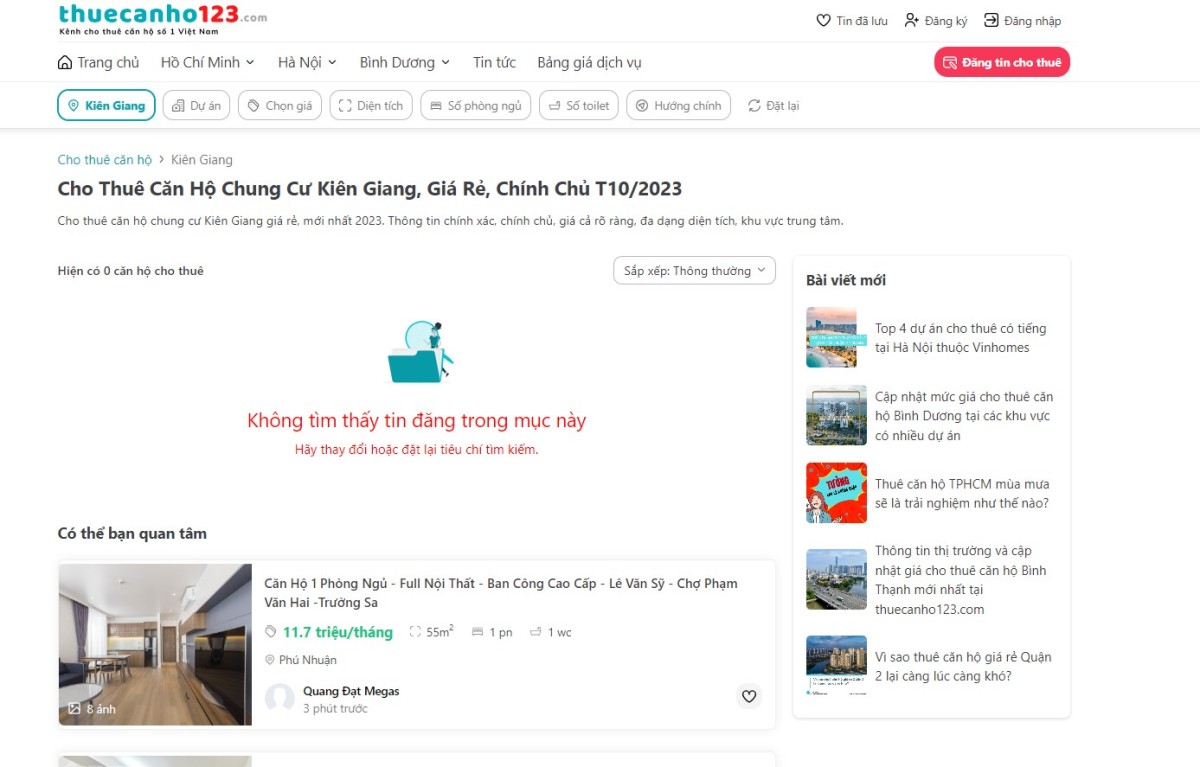This screenshot has height=767, width=1200.
Task: Go to Trang chủ
Action: [99, 62]
